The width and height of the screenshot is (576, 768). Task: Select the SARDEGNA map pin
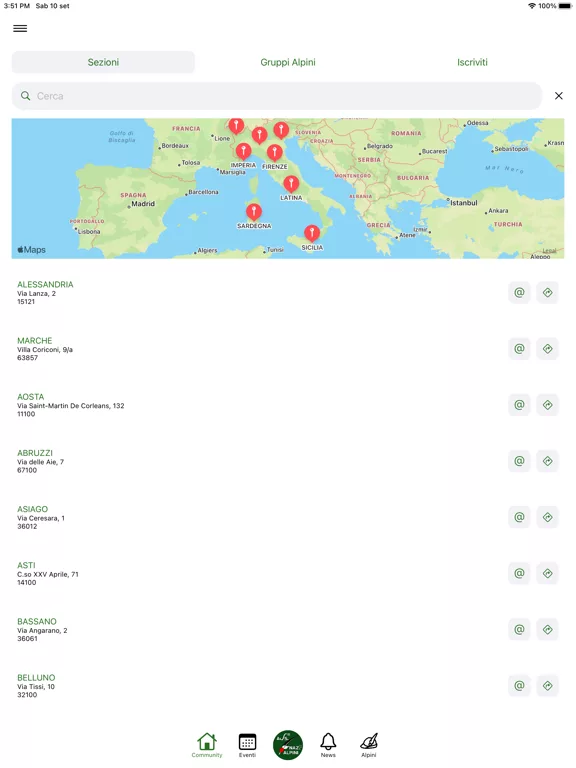click(x=254, y=212)
